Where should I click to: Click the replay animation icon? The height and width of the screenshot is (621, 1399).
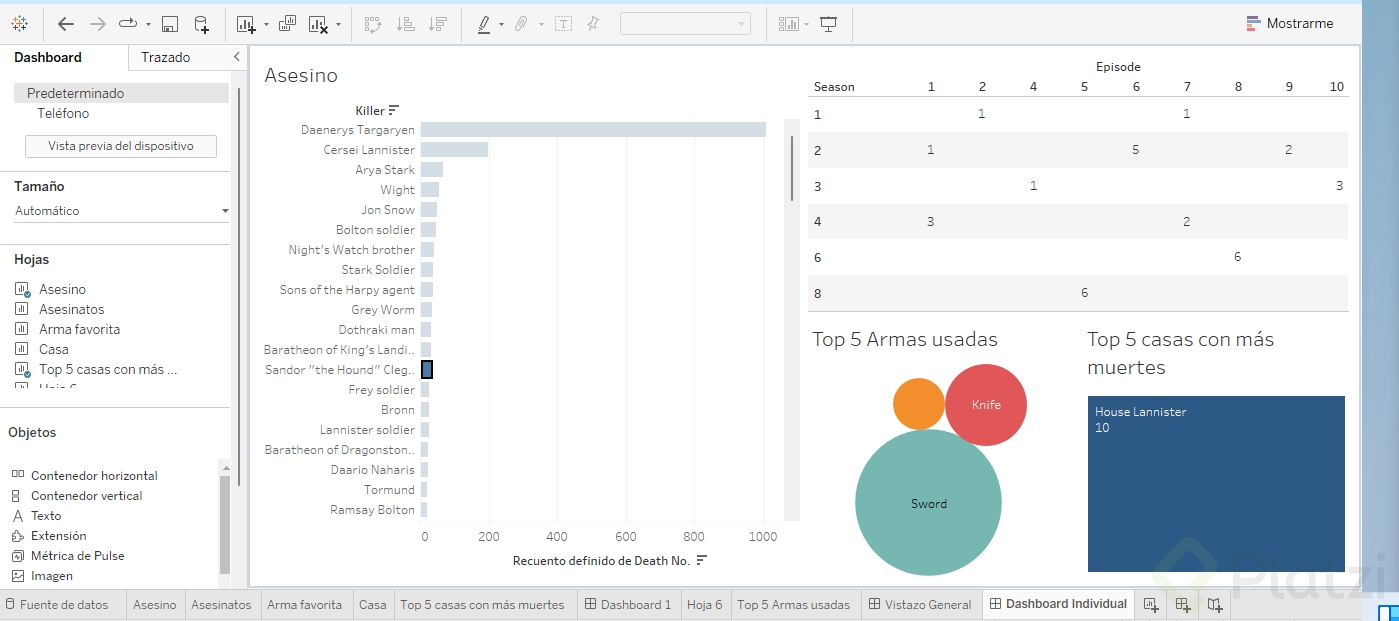click(x=128, y=24)
